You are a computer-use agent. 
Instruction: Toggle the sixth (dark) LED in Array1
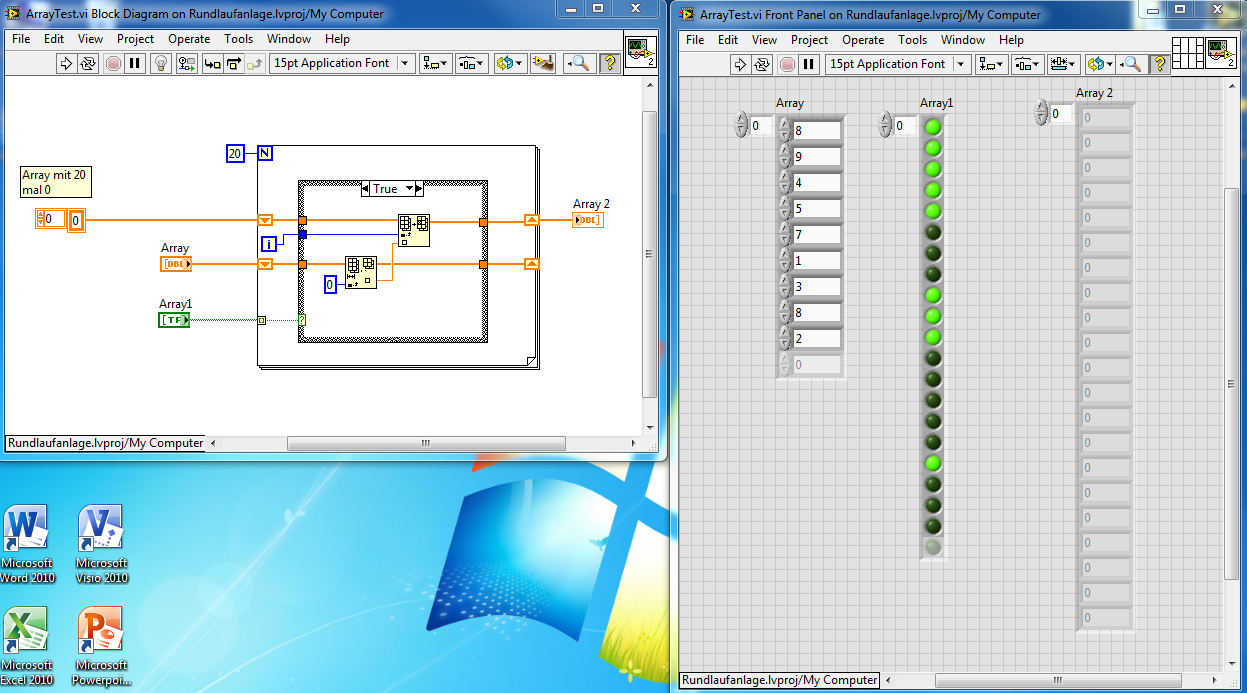click(x=933, y=232)
